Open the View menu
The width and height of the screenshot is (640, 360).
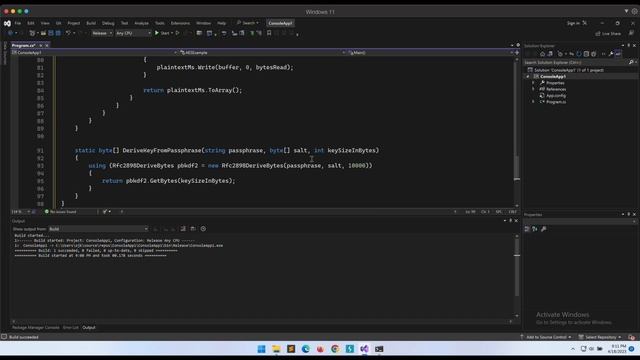(x=45, y=23)
